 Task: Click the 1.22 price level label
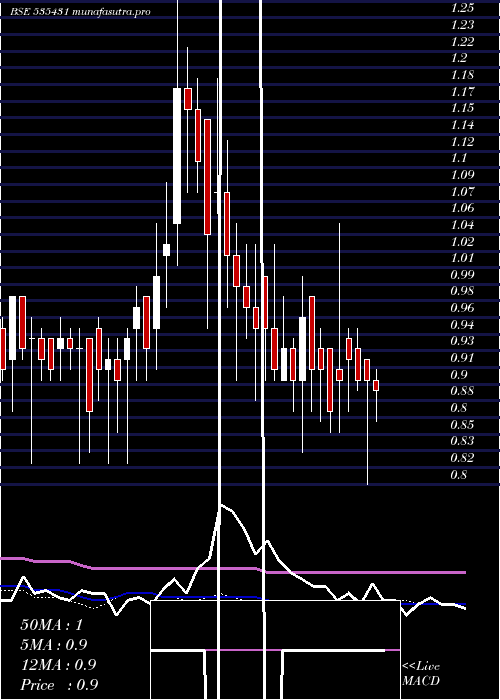point(462,42)
